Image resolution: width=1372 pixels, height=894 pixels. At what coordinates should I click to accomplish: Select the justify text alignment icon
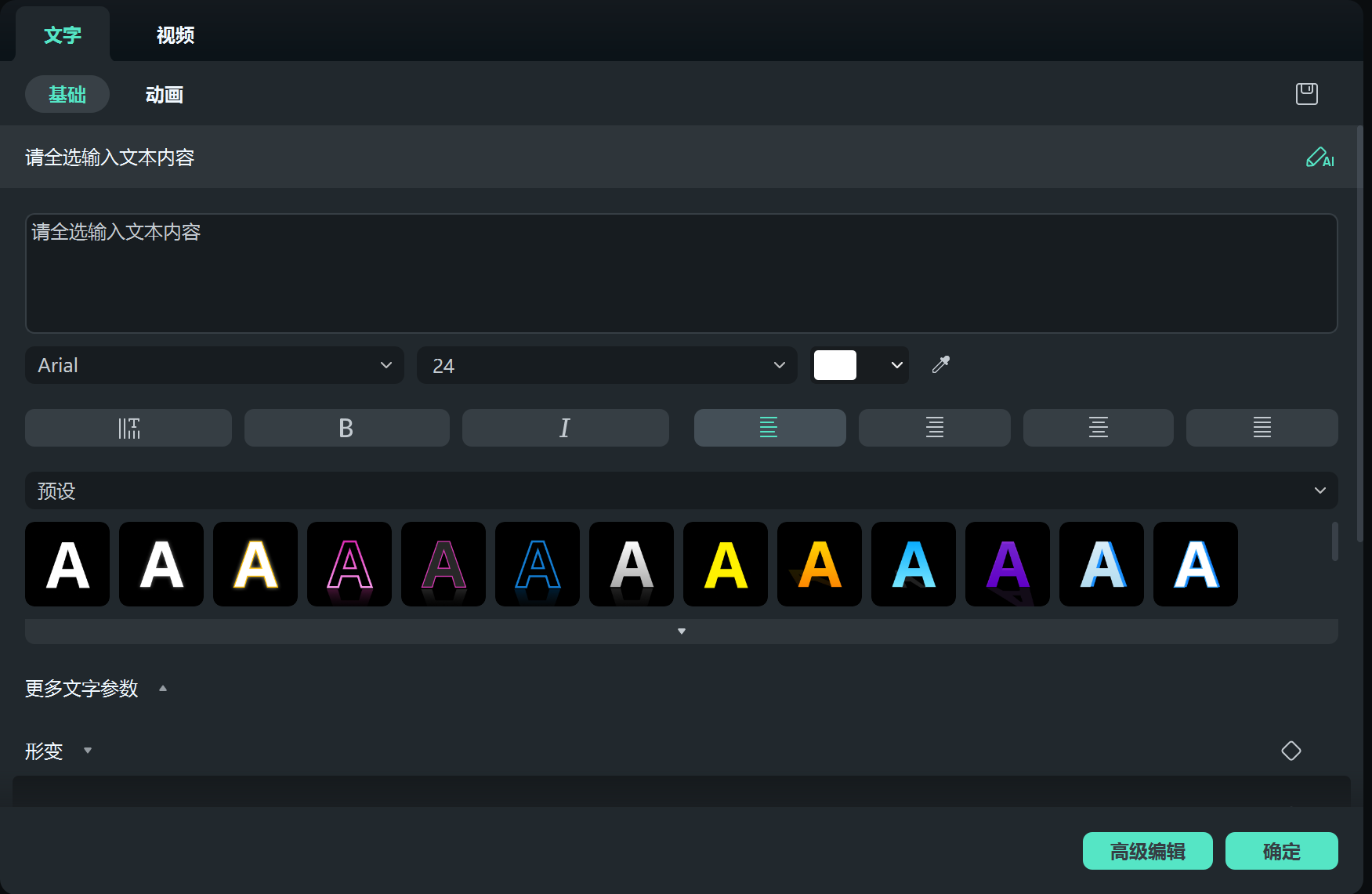click(x=1262, y=428)
